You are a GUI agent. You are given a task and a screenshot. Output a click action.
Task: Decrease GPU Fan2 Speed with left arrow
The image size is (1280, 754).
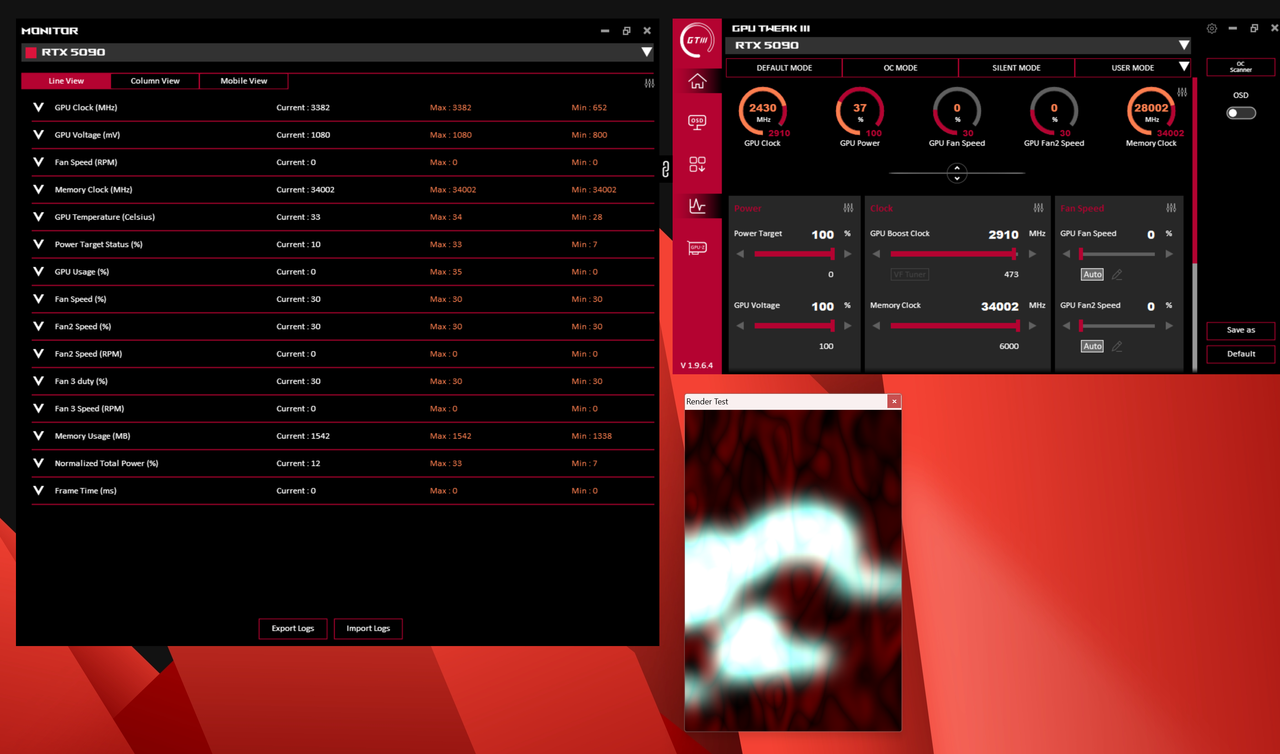(1067, 326)
